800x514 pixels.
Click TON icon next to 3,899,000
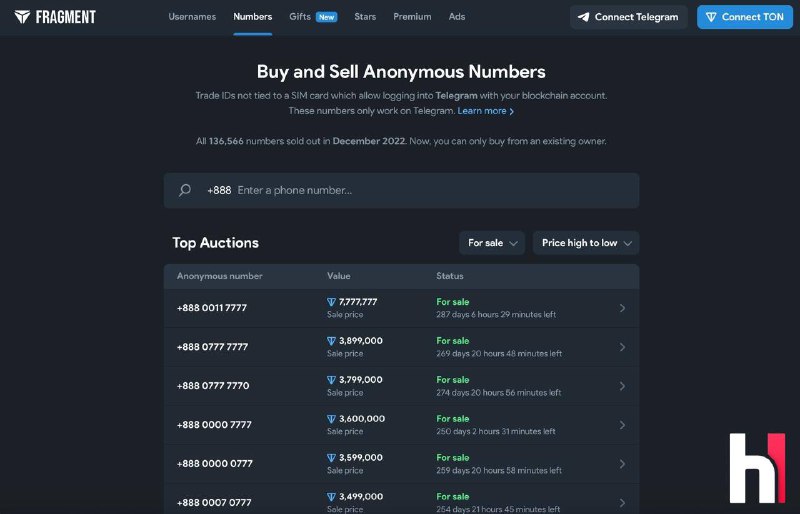click(331, 341)
